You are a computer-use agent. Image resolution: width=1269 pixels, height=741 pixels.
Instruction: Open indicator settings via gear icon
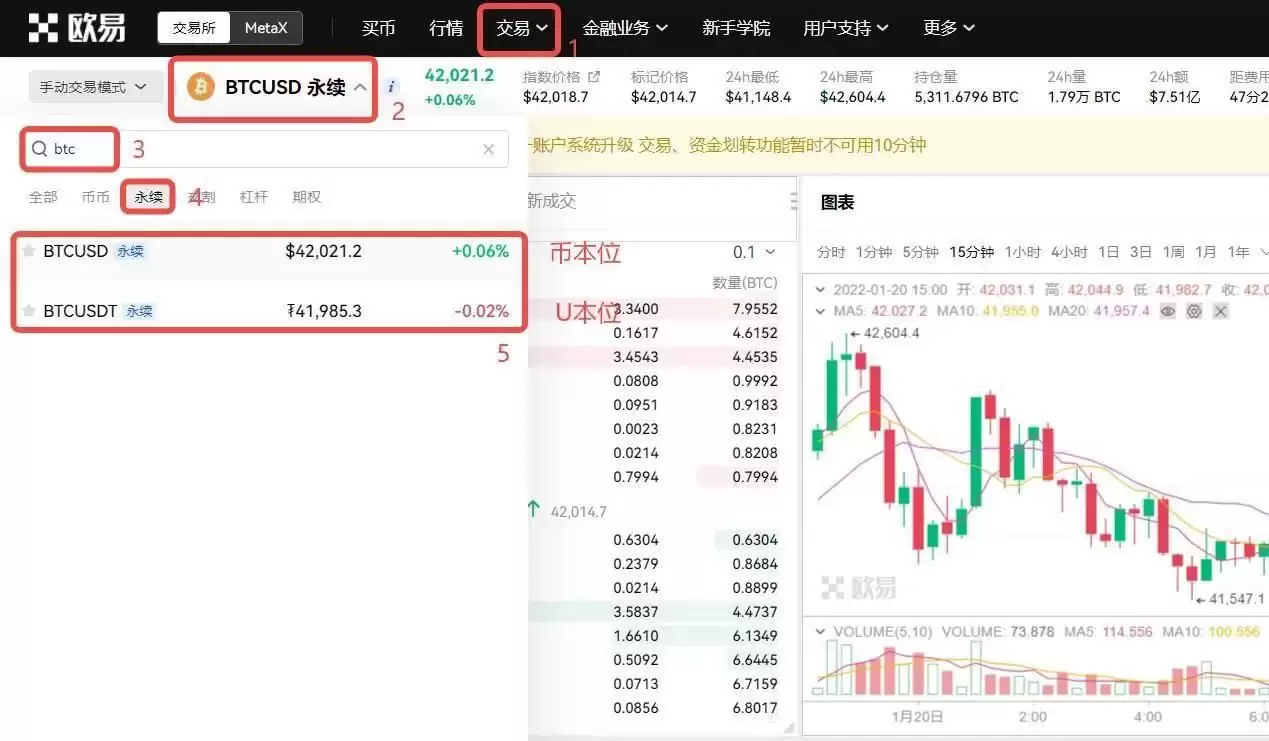[1194, 311]
